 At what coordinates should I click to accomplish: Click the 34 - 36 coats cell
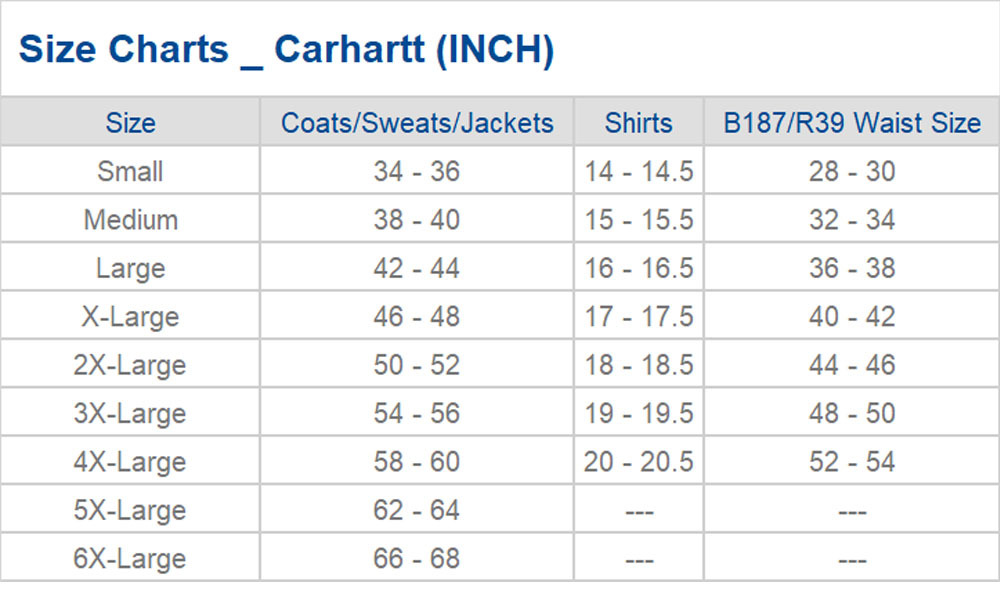coord(417,171)
